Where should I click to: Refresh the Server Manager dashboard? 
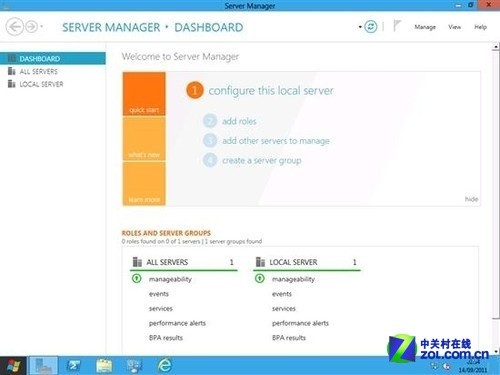pos(371,27)
